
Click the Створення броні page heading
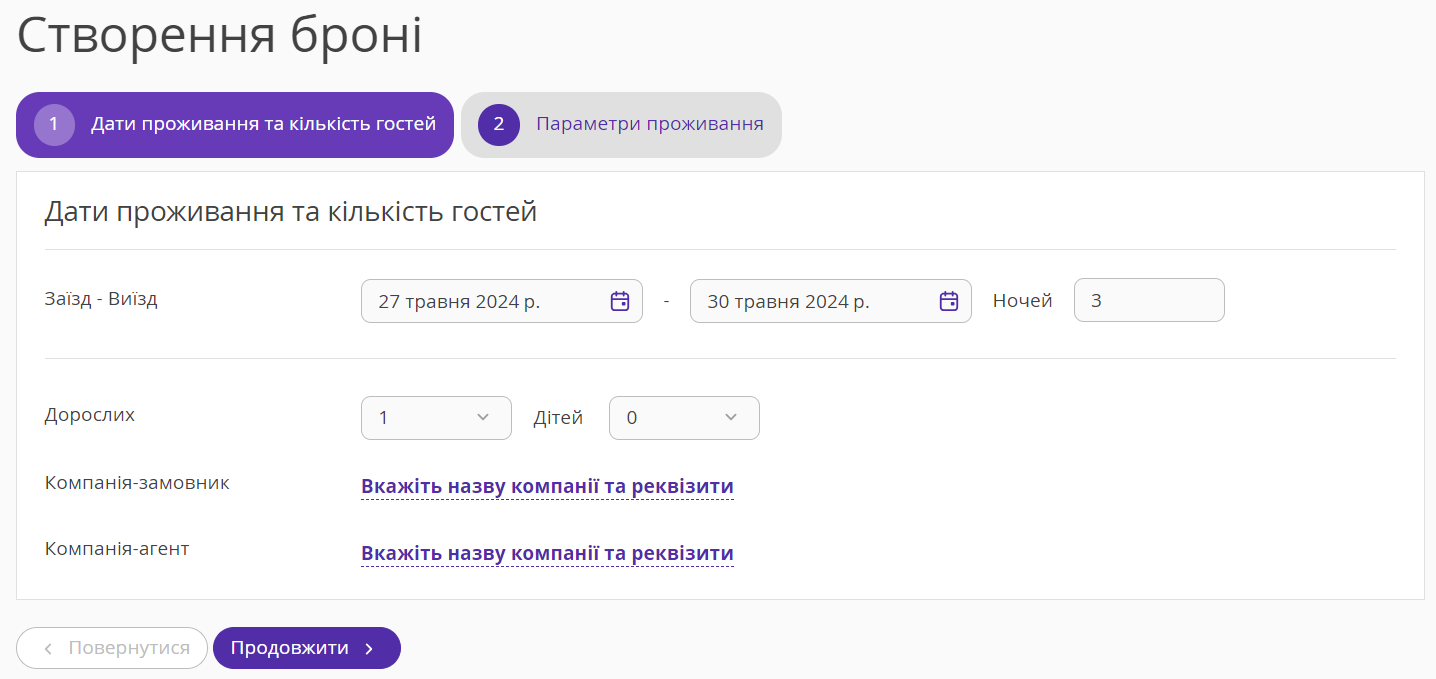coord(220,36)
